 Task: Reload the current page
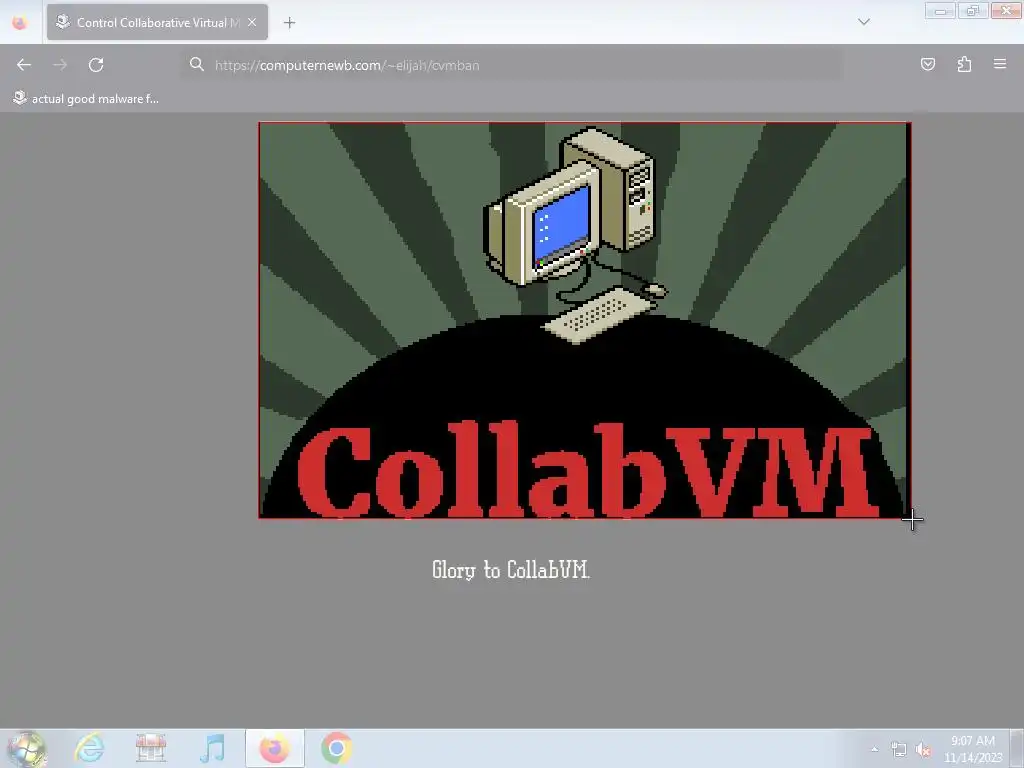click(96, 65)
